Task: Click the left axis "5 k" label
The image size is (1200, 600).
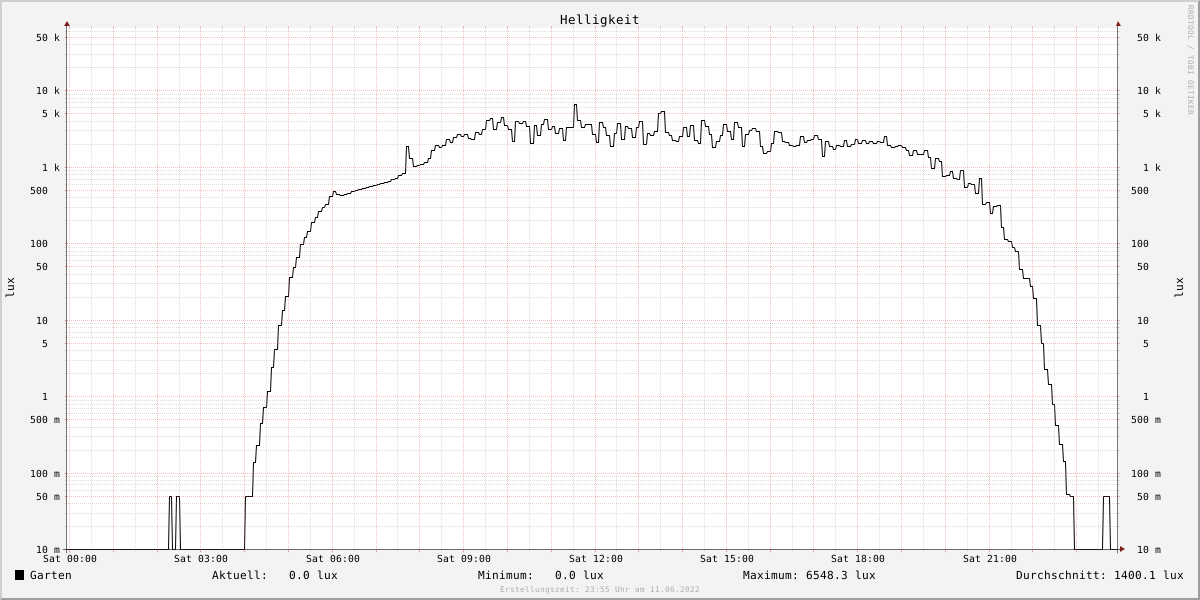Action: point(51,114)
